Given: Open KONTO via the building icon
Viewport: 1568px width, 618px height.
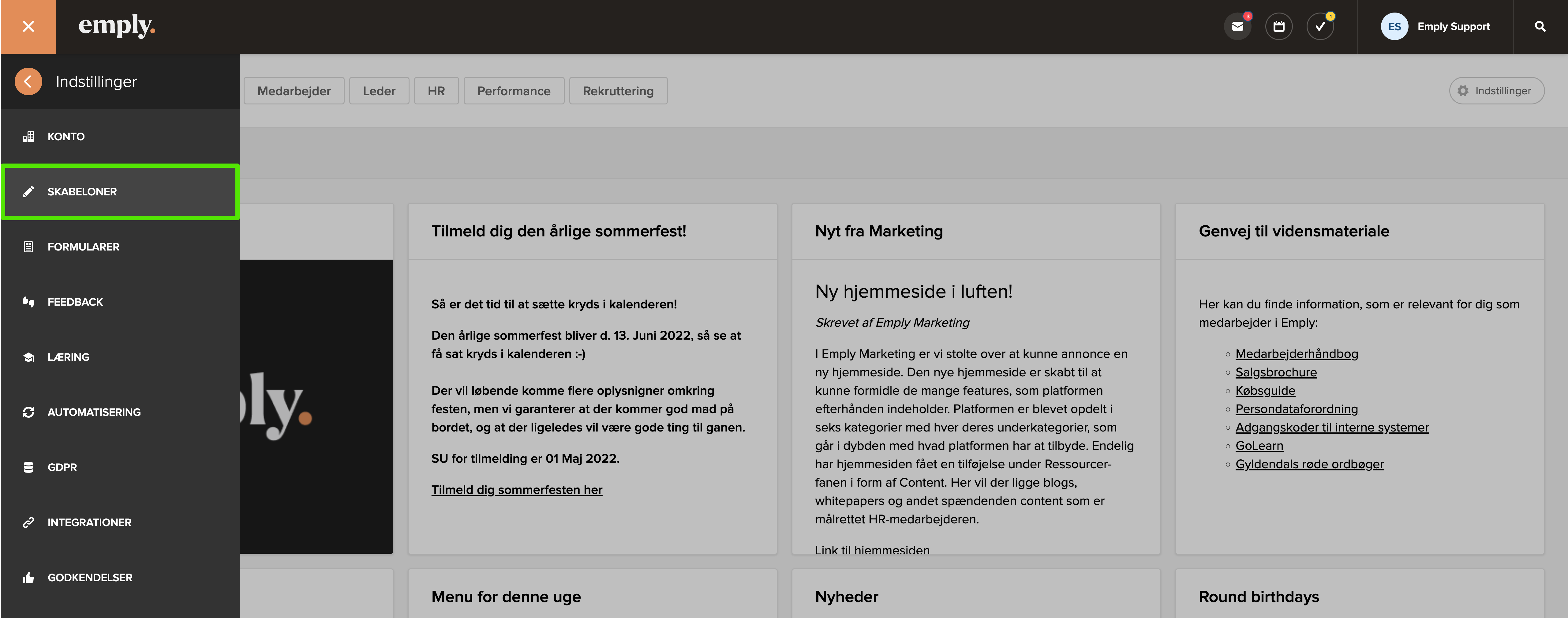Looking at the screenshot, I should pos(66,136).
